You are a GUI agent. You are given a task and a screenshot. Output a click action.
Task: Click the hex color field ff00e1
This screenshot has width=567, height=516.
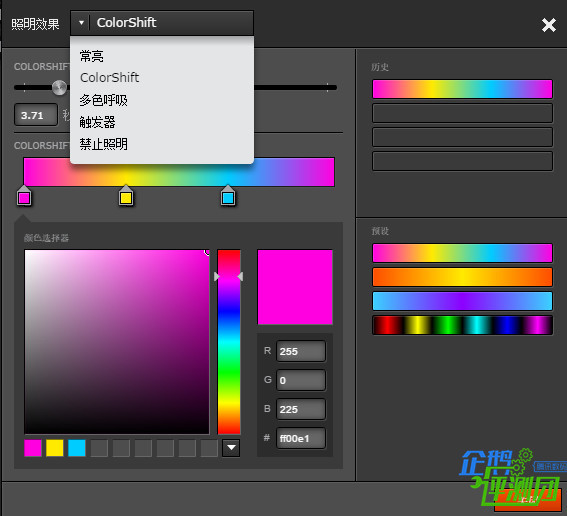pyautogui.click(x=301, y=438)
